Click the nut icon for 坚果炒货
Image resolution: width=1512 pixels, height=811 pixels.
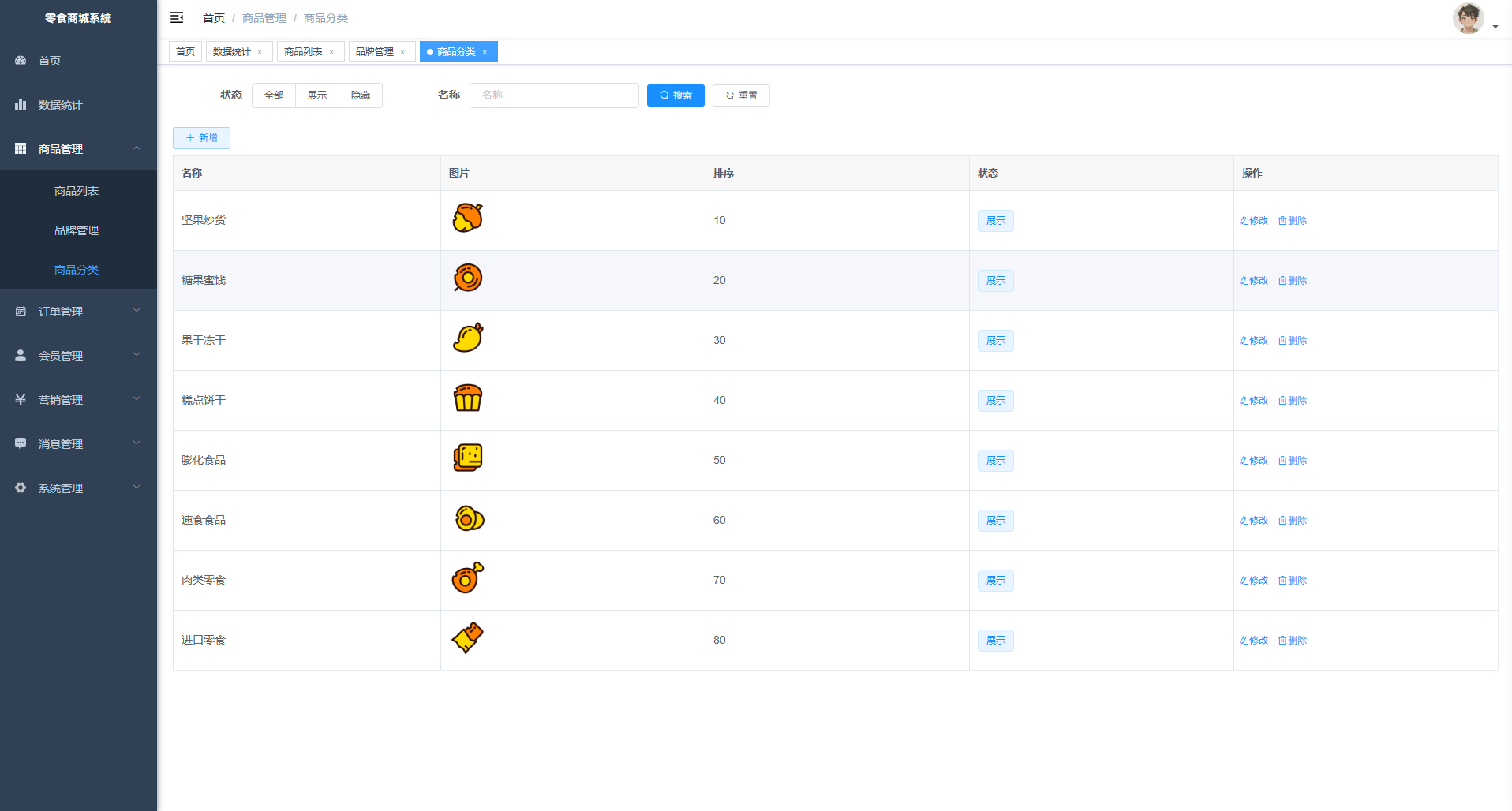click(467, 219)
